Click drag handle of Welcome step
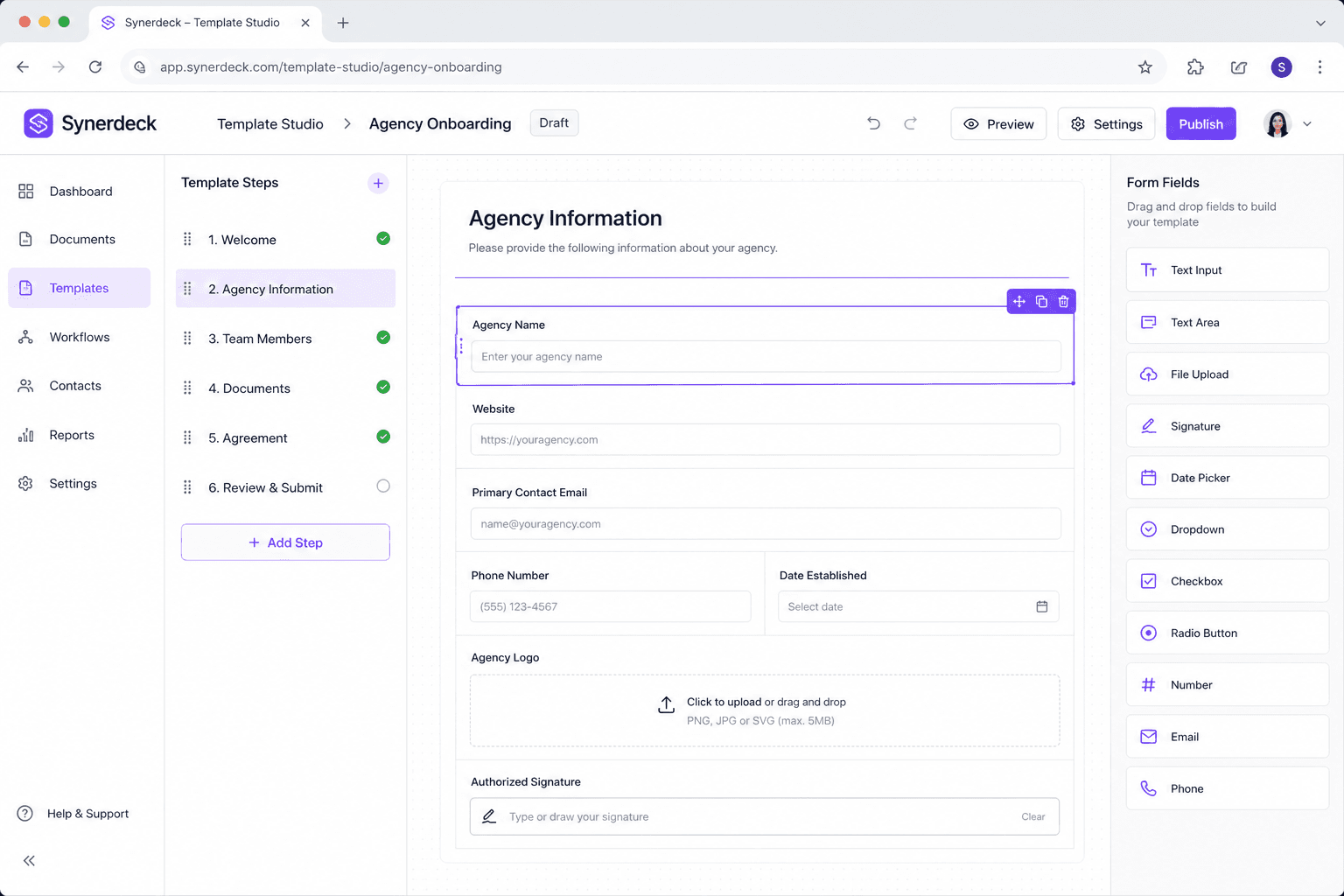Image resolution: width=1344 pixels, height=896 pixels. pos(187,239)
